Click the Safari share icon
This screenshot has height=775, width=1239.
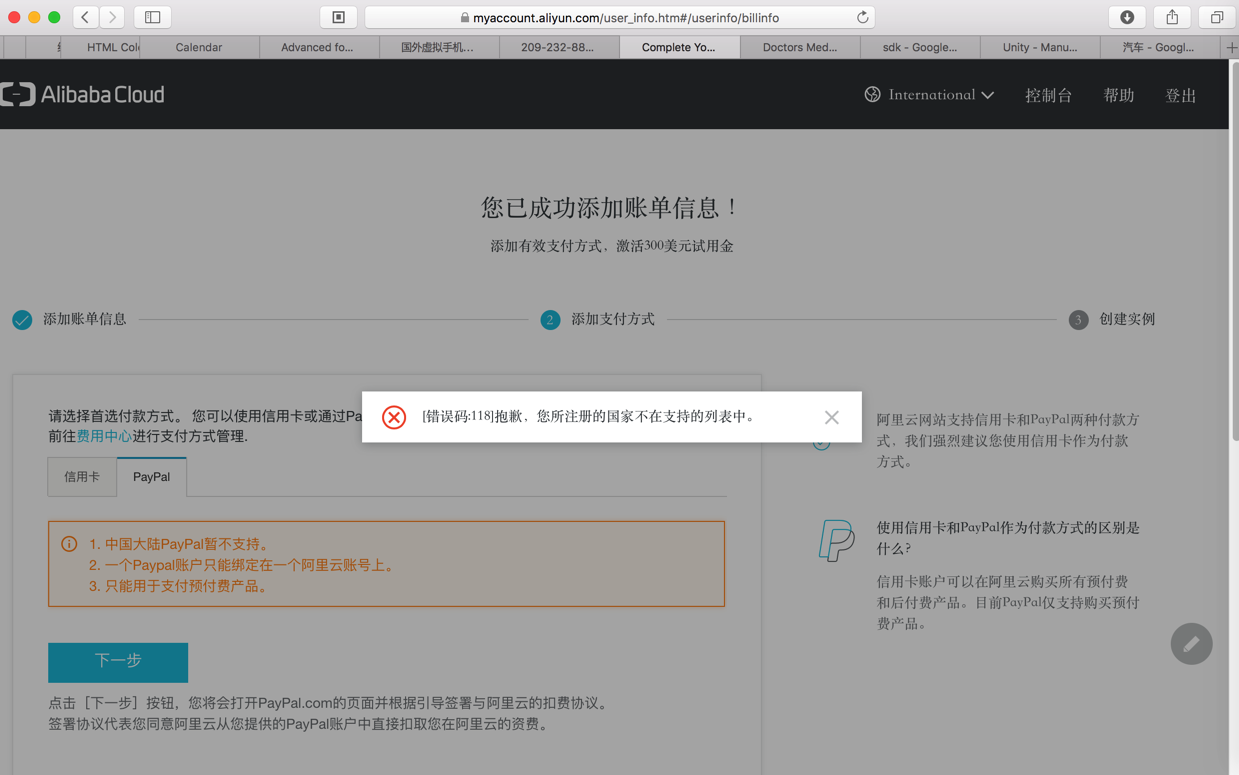(x=1172, y=17)
